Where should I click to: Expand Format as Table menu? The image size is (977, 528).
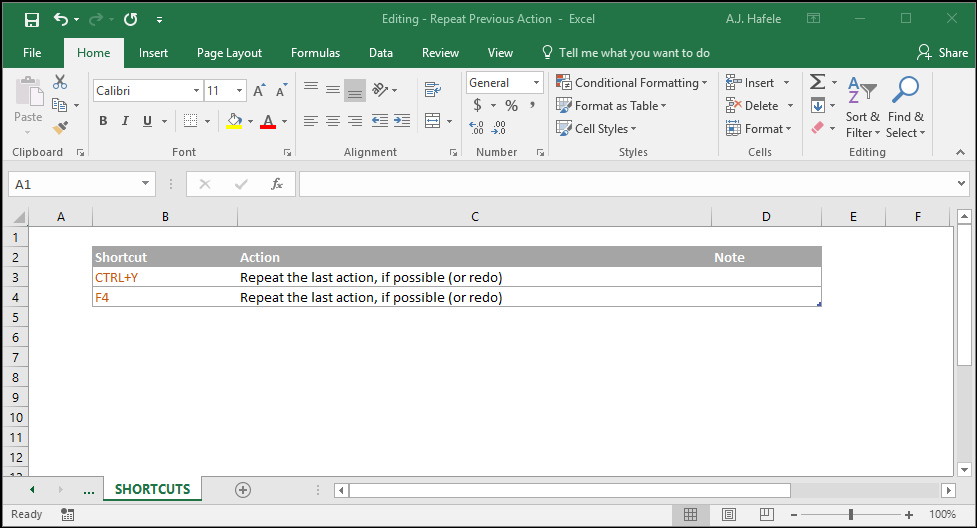611,106
